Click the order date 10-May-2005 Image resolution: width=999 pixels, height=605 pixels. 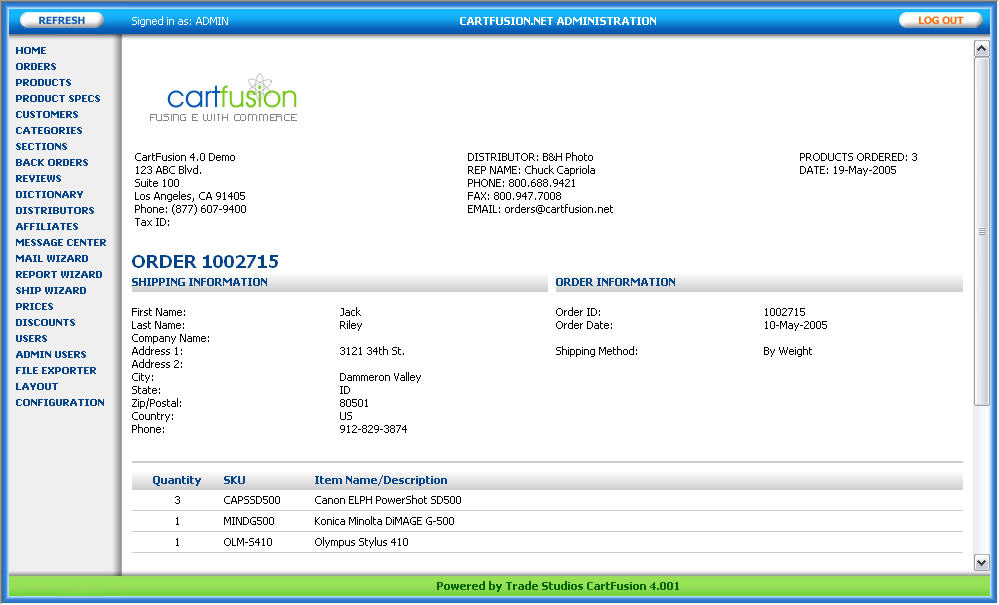click(x=795, y=325)
